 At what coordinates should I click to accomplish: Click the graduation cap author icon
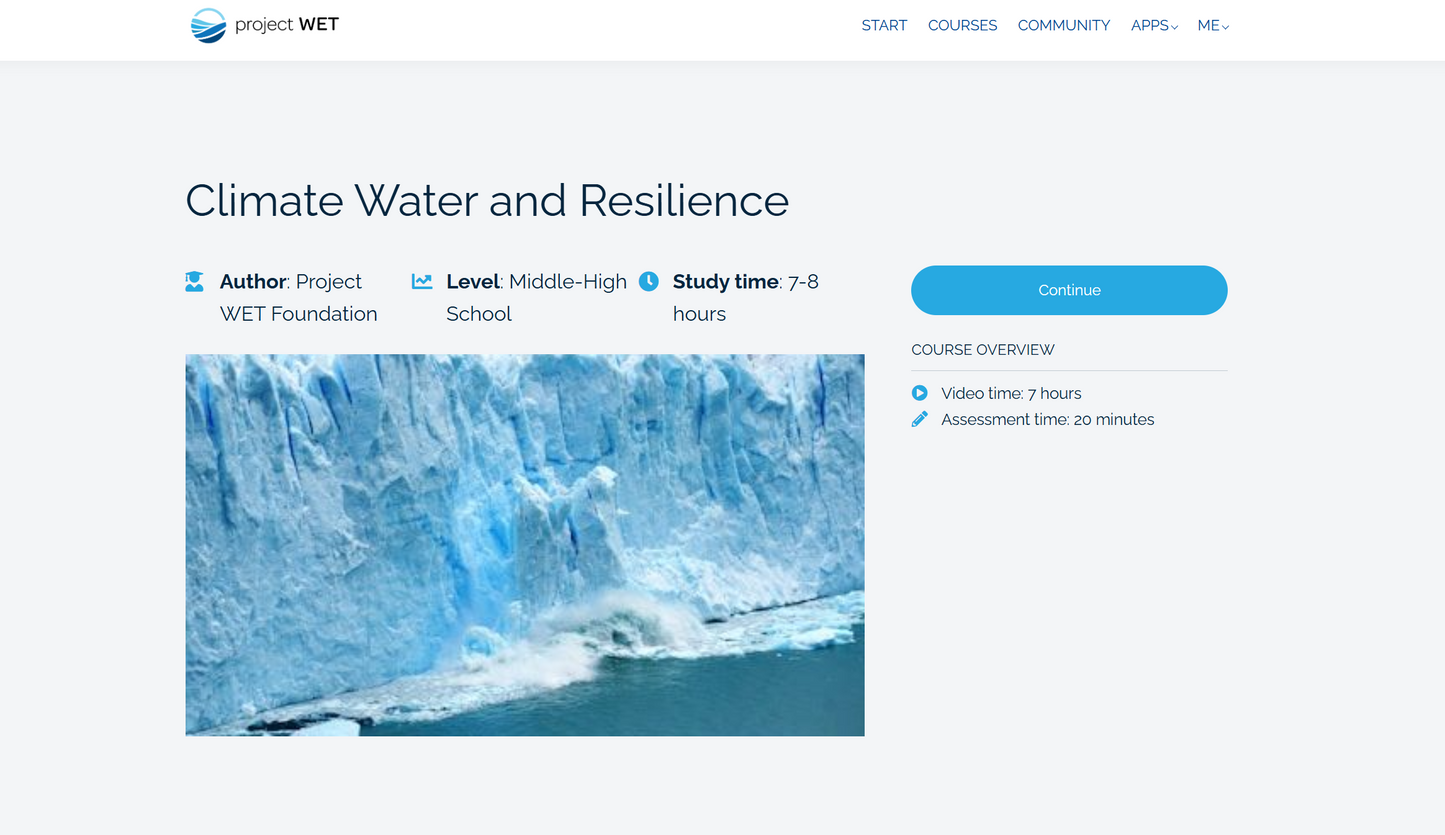click(x=194, y=281)
